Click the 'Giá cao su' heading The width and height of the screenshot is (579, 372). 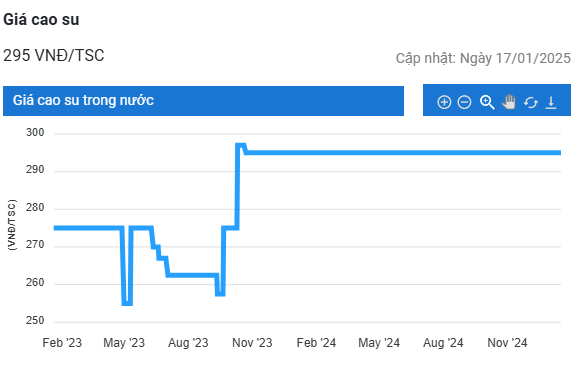pos(41,20)
